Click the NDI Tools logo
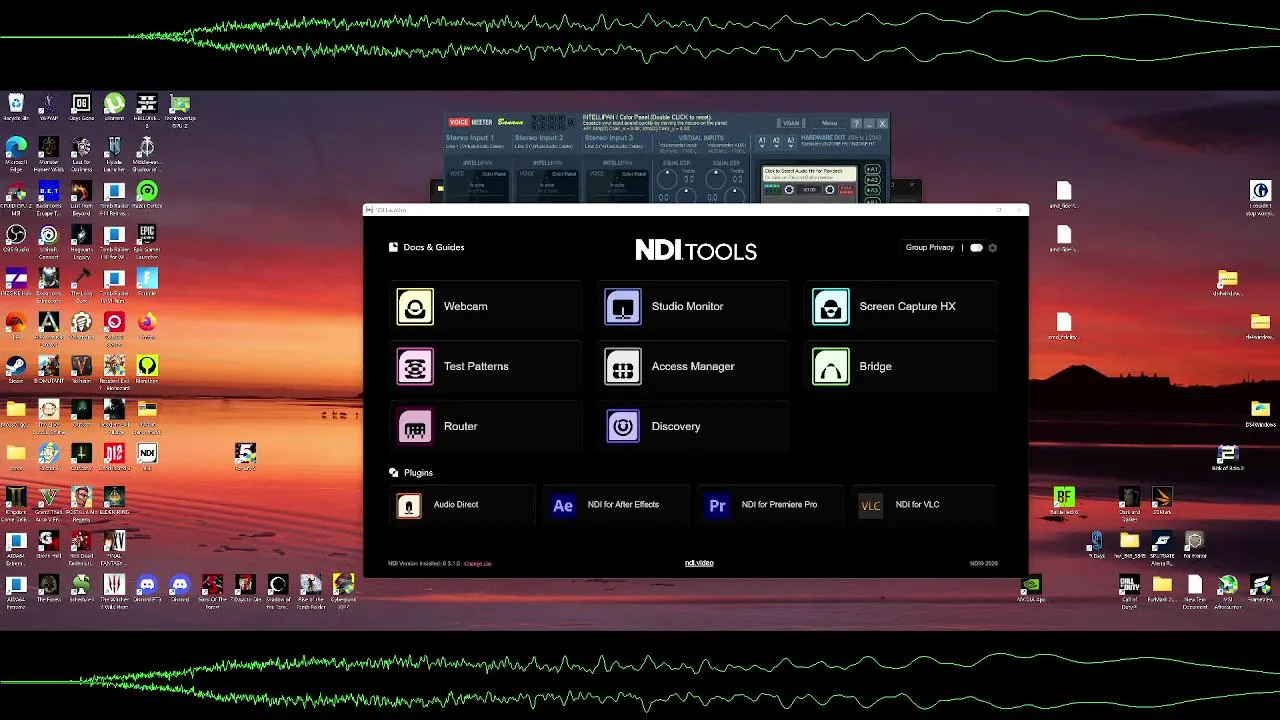Viewport: 1280px width, 720px height. pos(696,250)
